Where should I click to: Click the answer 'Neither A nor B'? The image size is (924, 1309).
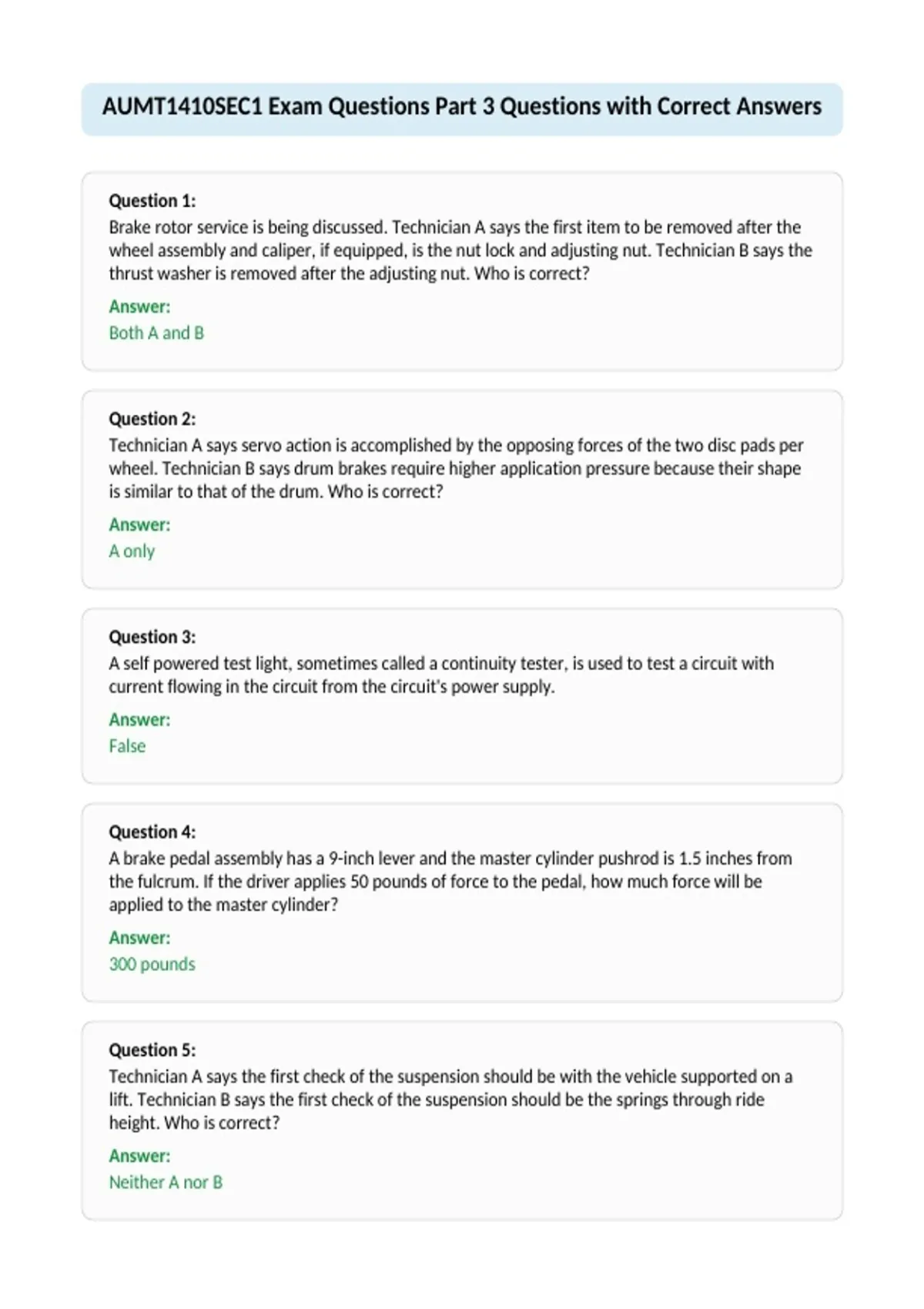[166, 1182]
